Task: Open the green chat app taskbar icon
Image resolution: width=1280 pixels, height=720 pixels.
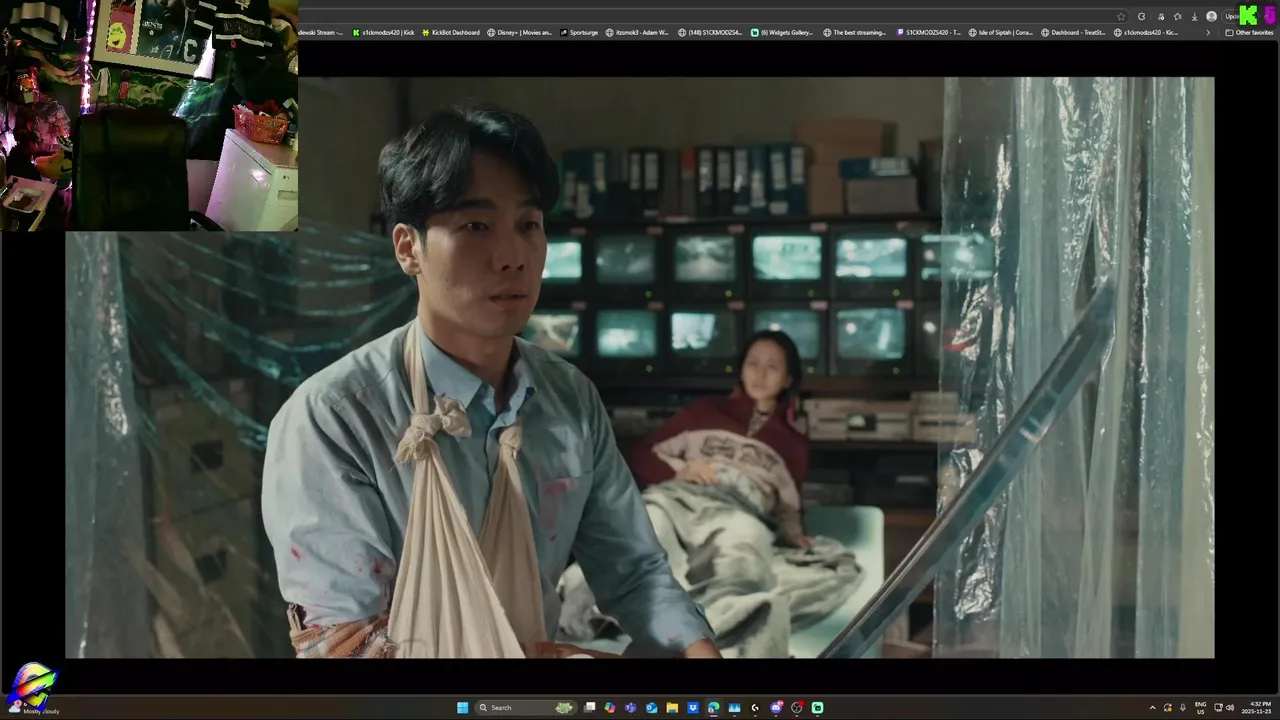Action: 818,707
